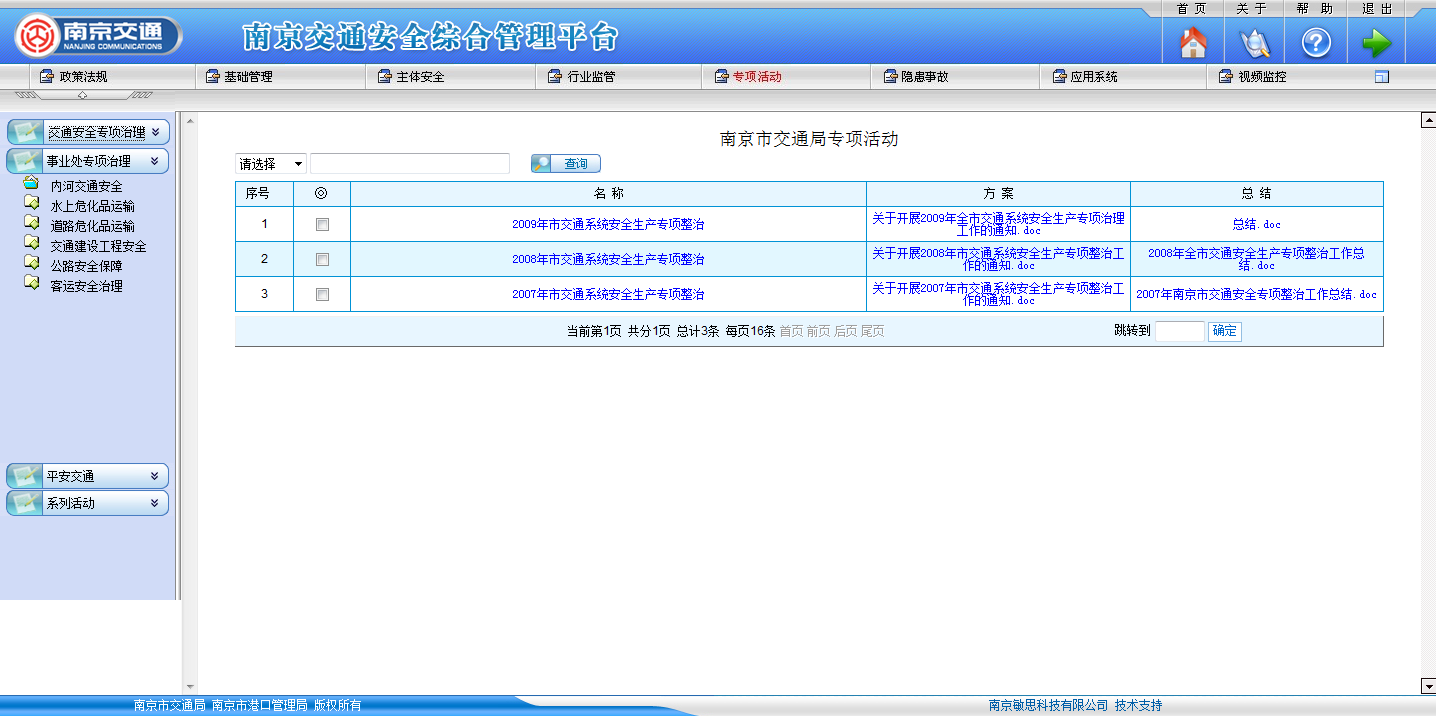Click the 客运安全治理 folder icon
1436x716 pixels.
31,284
